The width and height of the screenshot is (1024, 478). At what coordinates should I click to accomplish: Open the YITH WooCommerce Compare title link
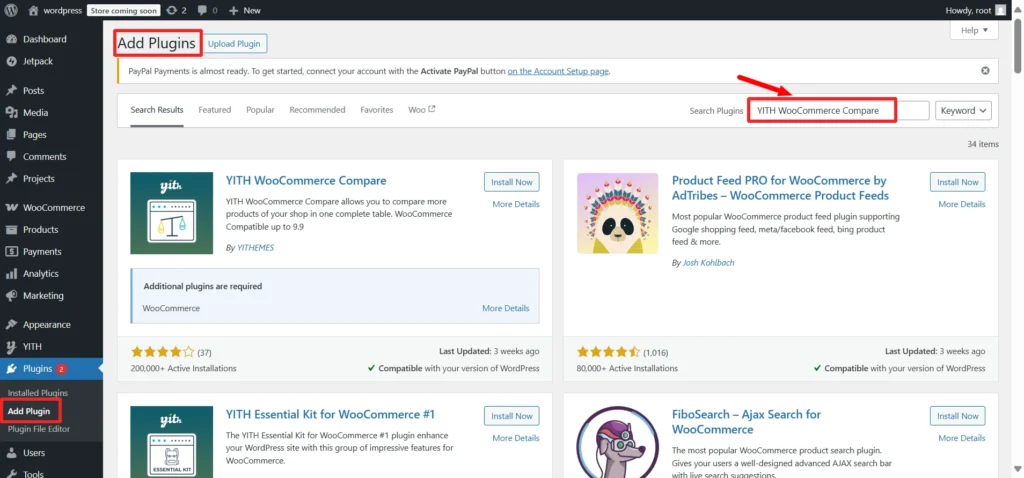click(x=306, y=181)
